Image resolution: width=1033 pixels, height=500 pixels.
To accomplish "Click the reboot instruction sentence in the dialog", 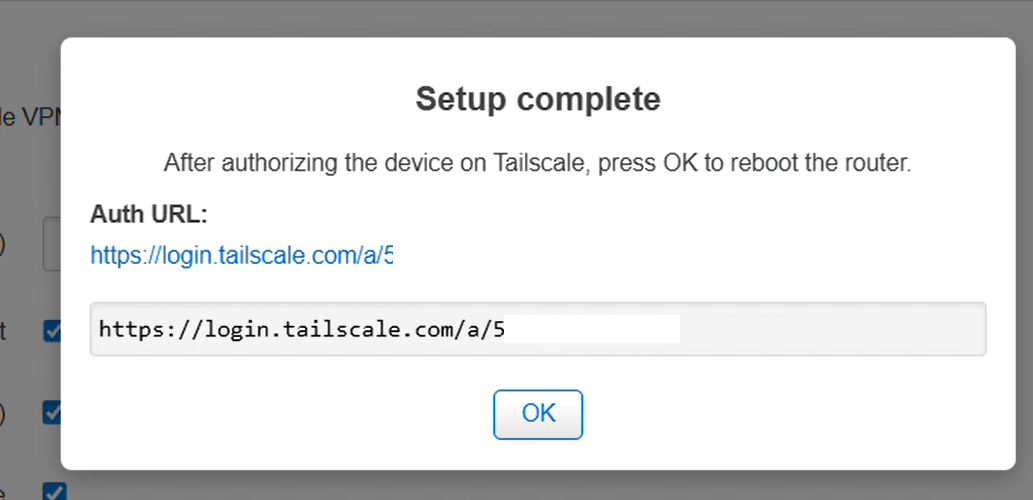I will [x=538, y=163].
